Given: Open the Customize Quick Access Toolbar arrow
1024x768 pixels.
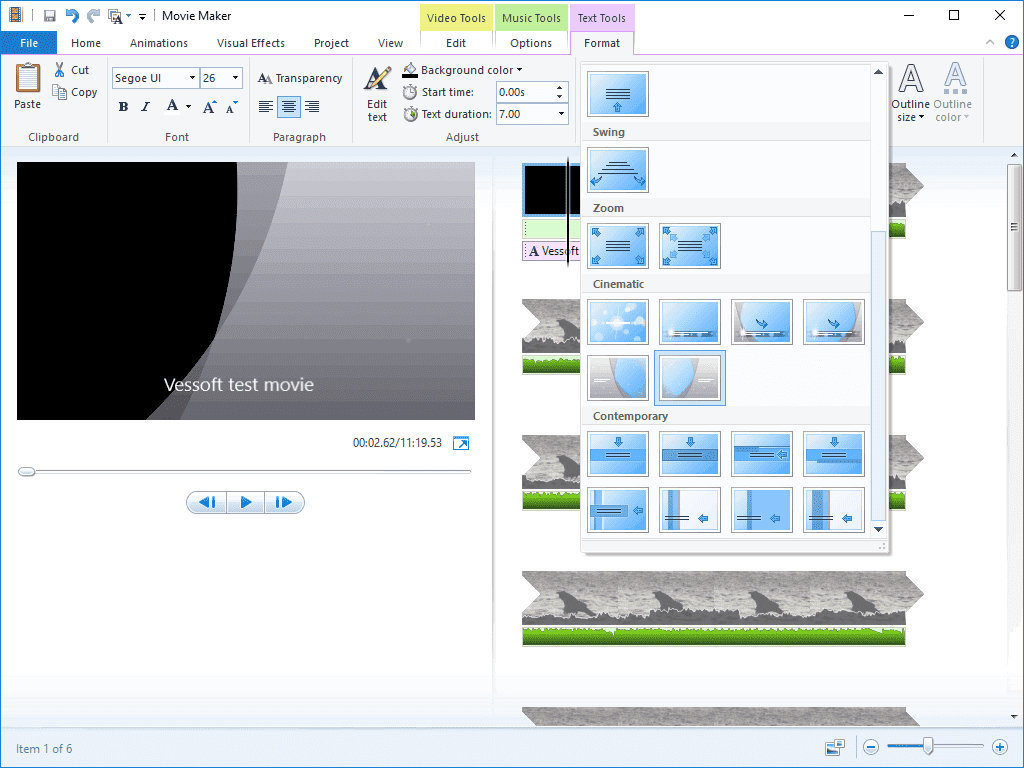Looking at the screenshot, I should coord(142,16).
